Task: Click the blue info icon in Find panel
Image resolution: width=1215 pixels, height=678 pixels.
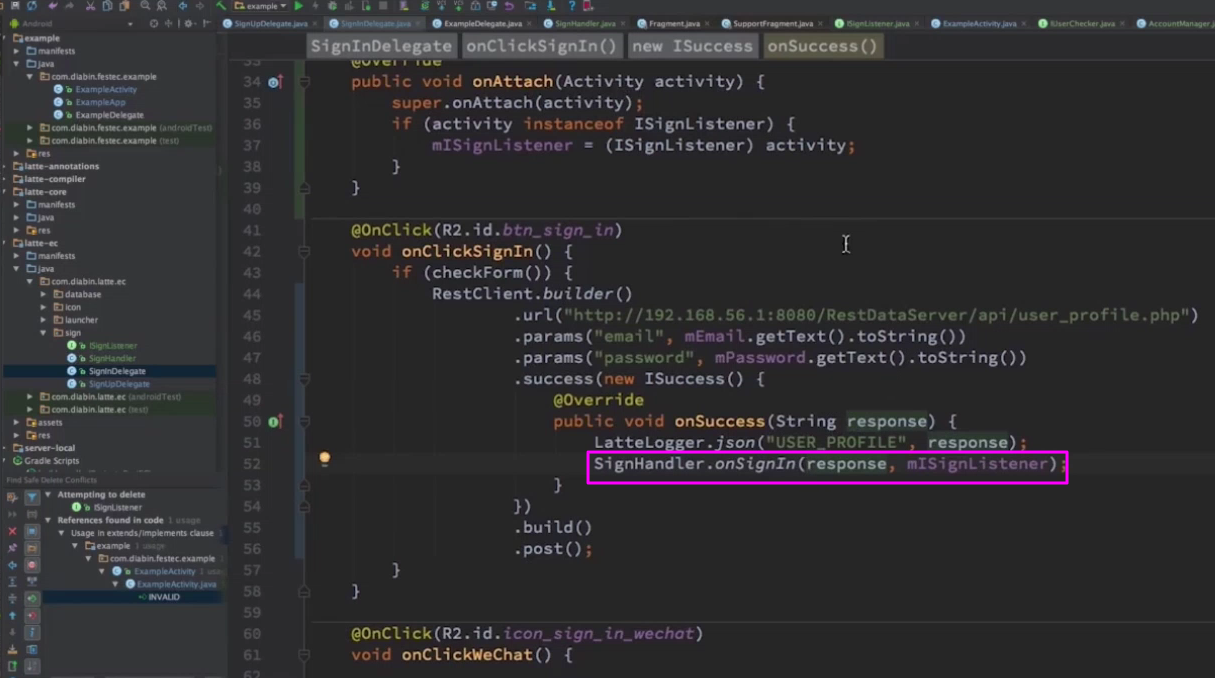Action: click(32, 632)
